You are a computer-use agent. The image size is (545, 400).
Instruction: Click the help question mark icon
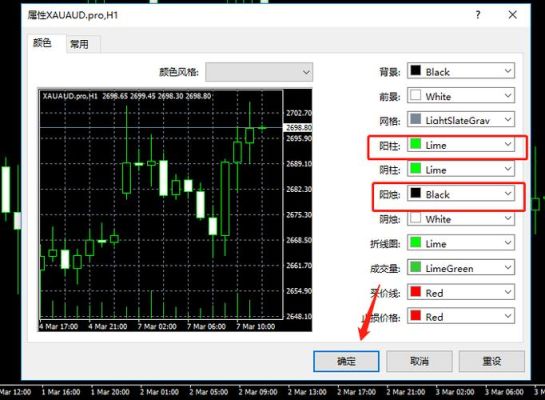(478, 15)
